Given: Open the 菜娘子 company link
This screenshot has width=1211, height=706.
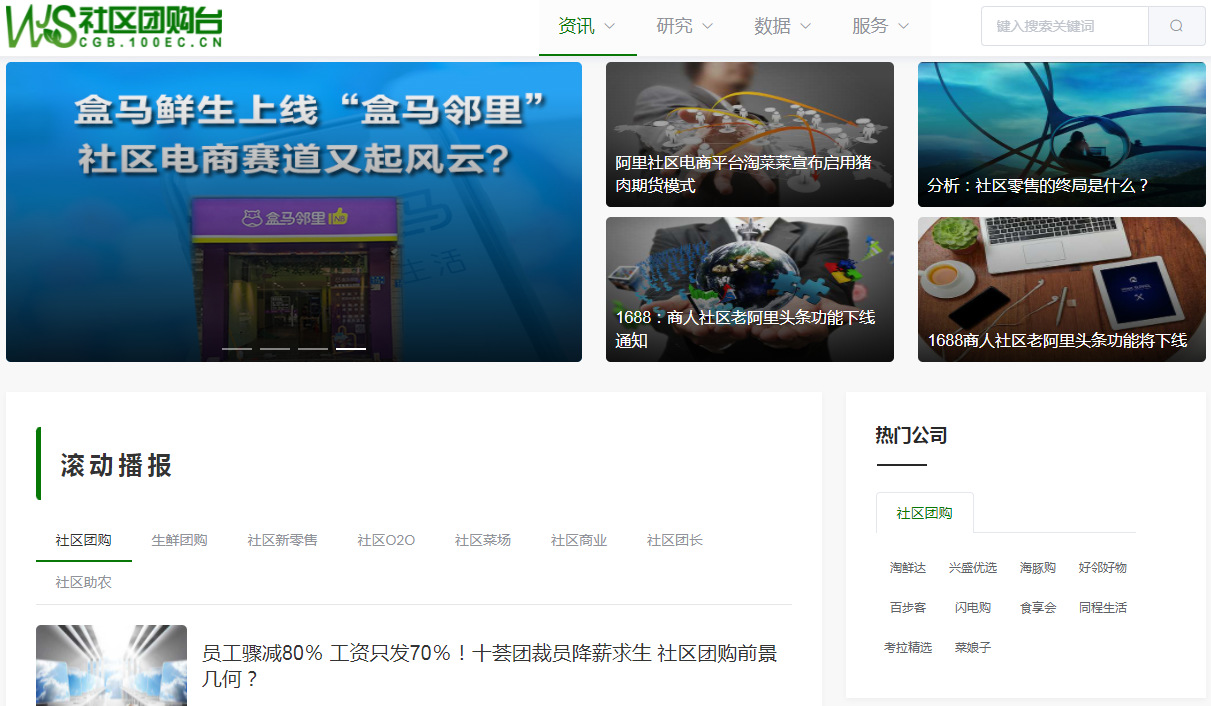Looking at the screenshot, I should tap(973, 647).
